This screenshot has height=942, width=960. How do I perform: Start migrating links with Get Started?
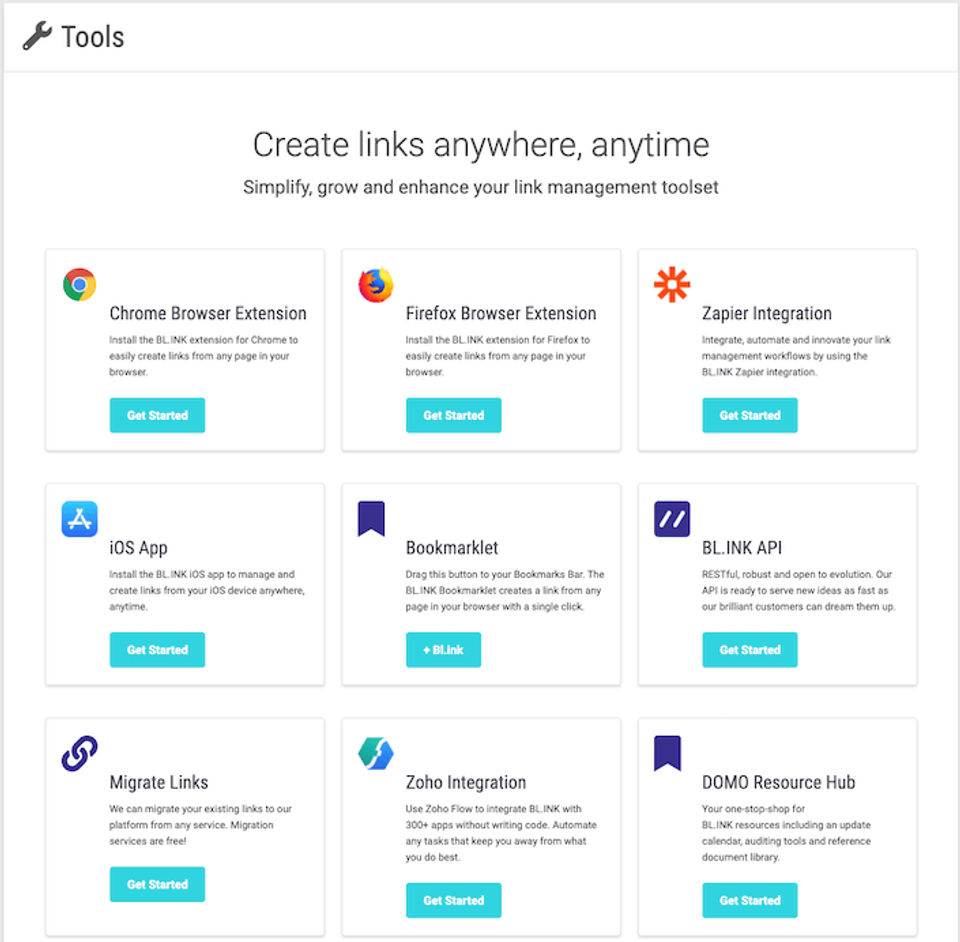(157, 884)
